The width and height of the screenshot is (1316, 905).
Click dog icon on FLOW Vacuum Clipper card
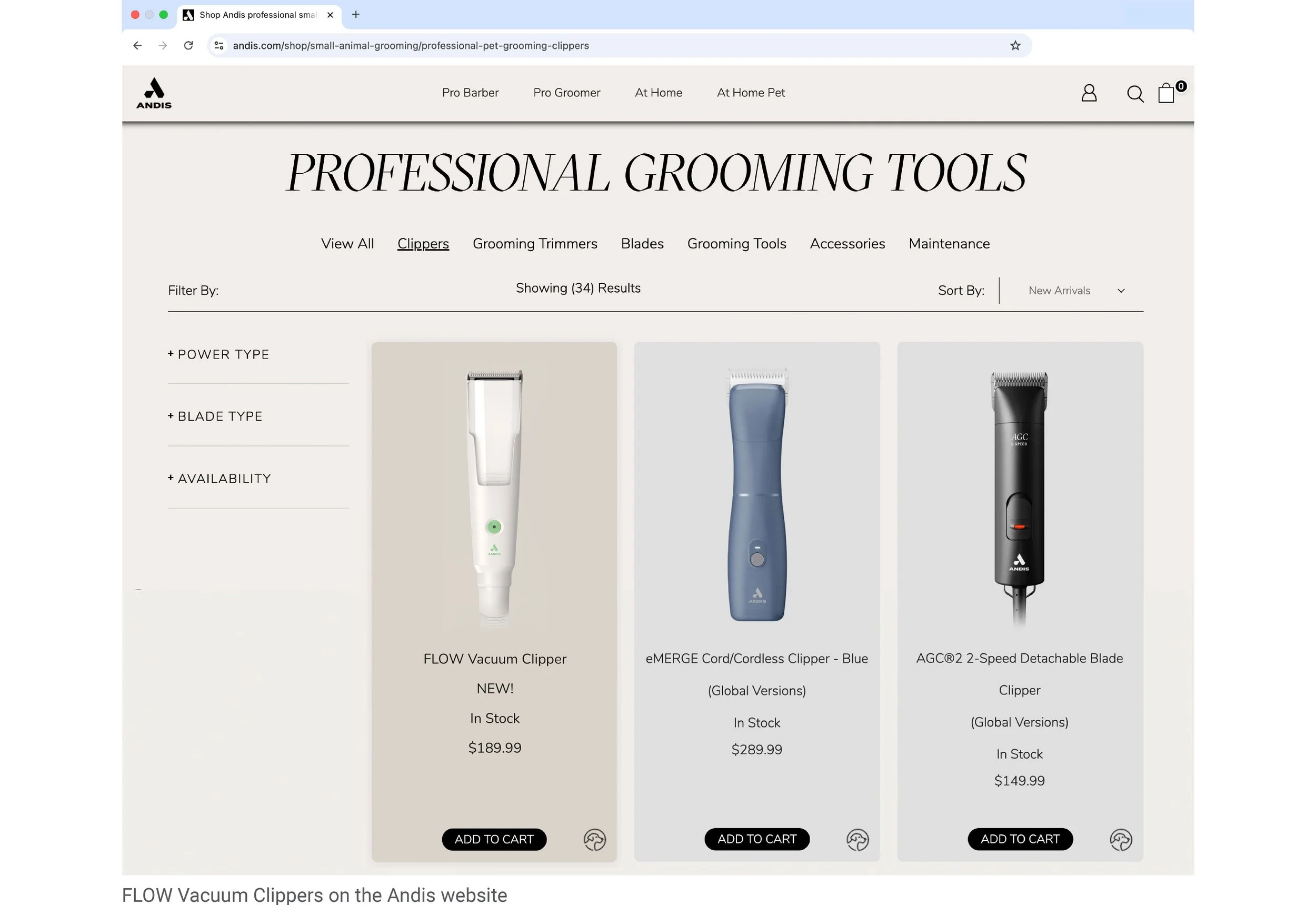pyautogui.click(x=594, y=839)
